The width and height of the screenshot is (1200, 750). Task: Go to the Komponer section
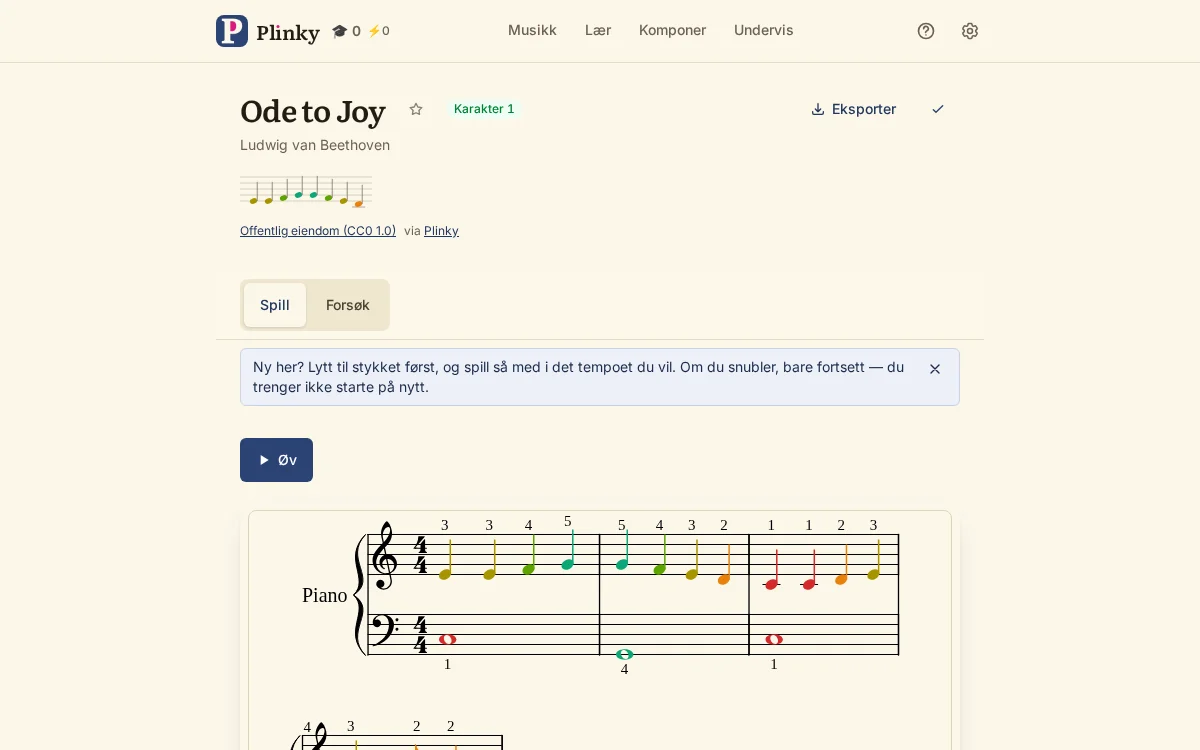(673, 30)
